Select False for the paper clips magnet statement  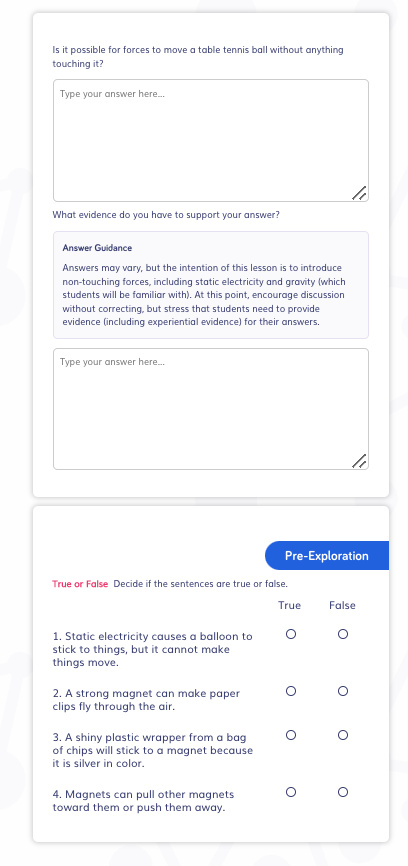(x=343, y=691)
